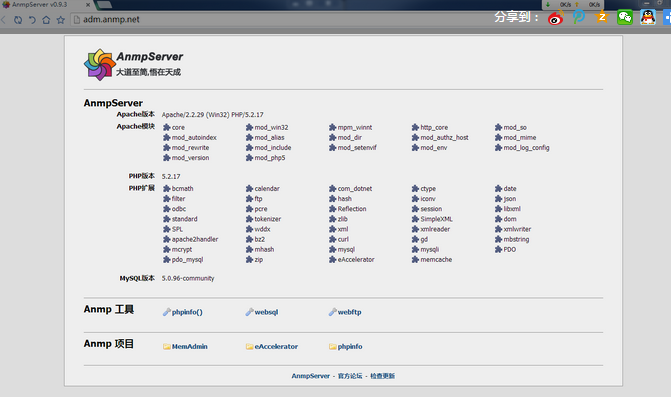Image resolution: width=671 pixels, height=397 pixels.
Task: Share to WeChat green icon
Action: pos(625,17)
